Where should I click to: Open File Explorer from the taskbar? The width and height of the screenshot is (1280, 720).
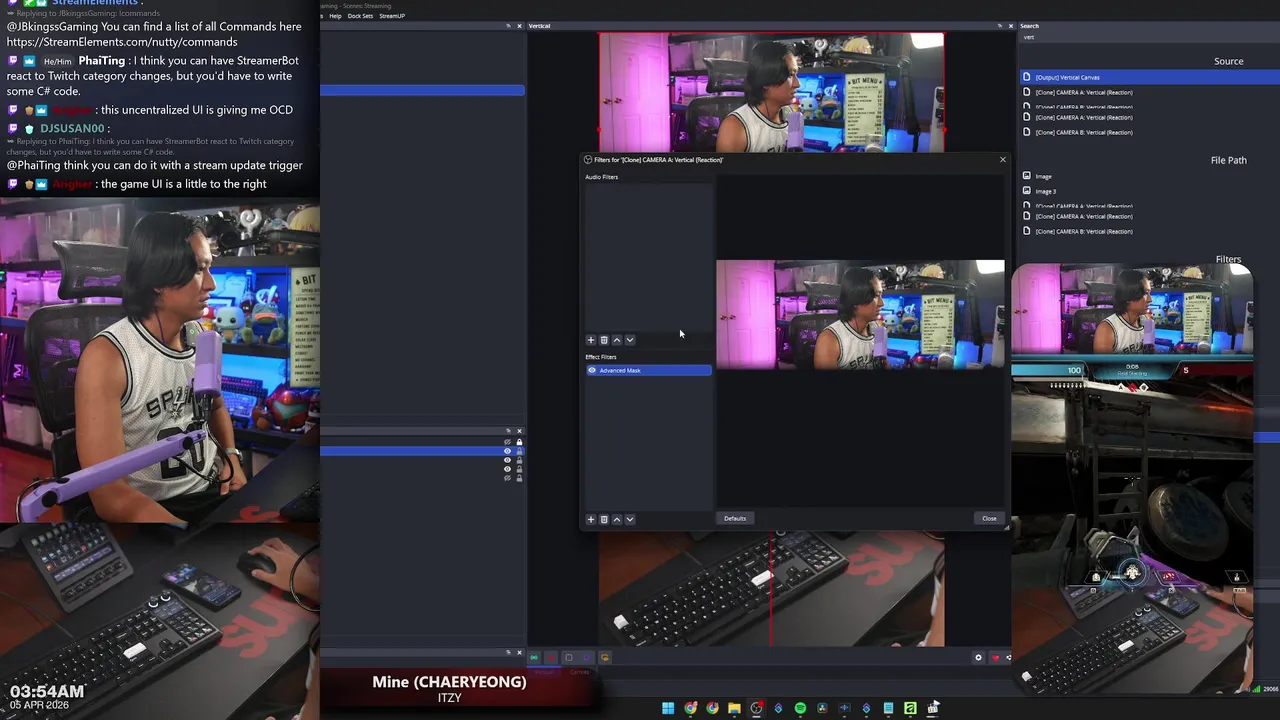[734, 708]
